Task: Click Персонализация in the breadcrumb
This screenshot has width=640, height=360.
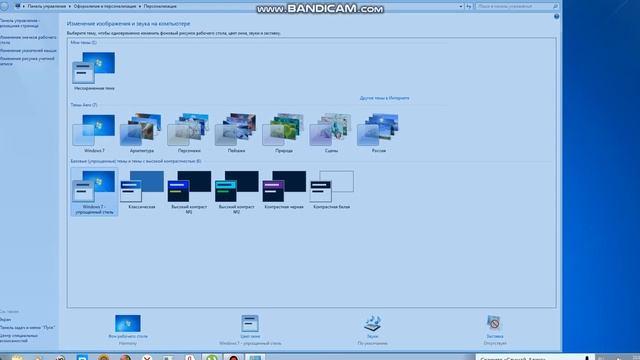Action: 160,7
